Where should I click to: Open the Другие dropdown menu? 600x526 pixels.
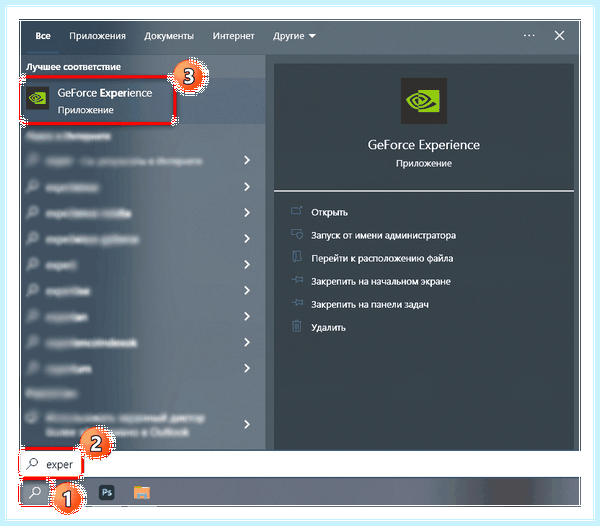click(x=294, y=36)
